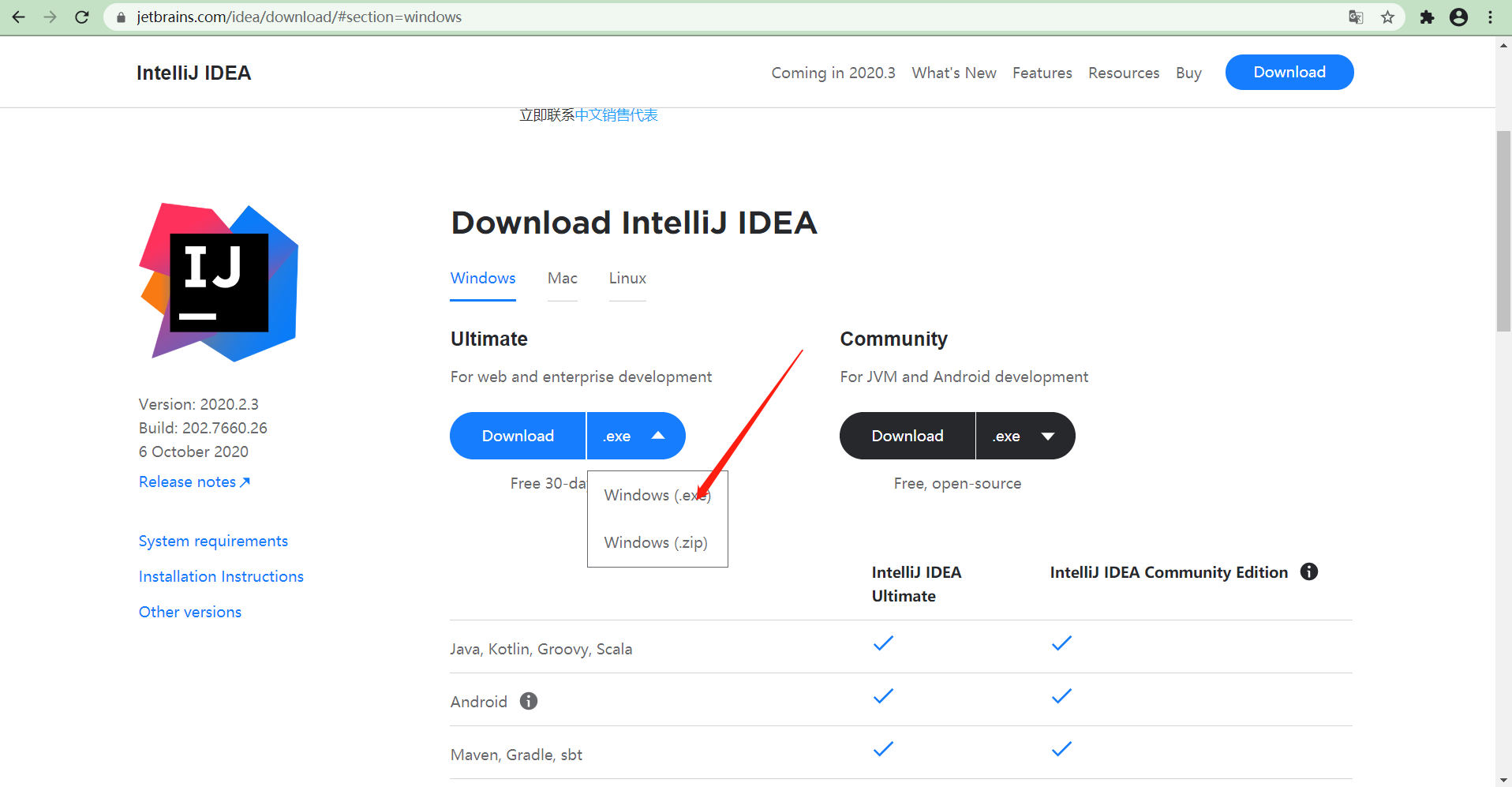
Task: Click the browser forward arrow
Action: [x=51, y=17]
